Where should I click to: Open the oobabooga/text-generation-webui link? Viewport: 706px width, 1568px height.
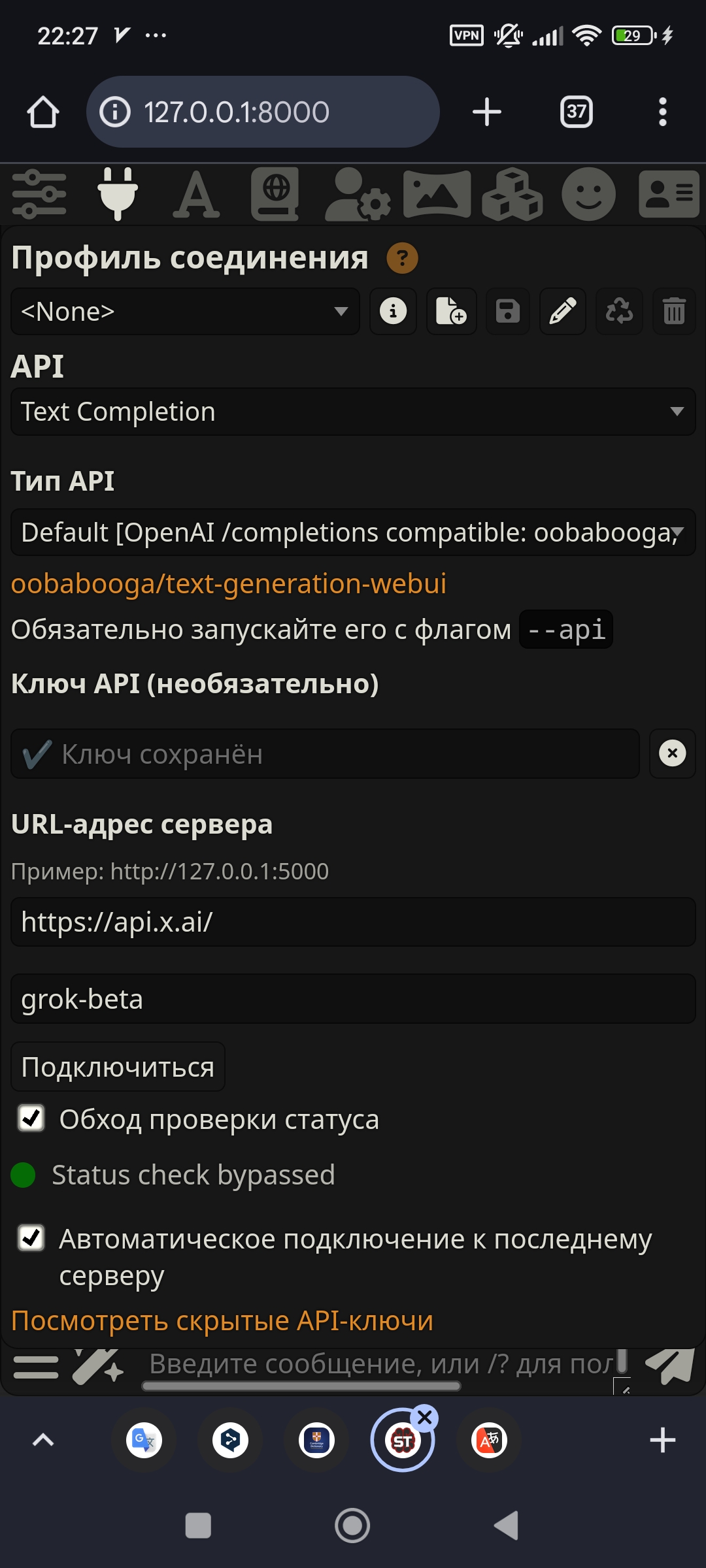pyautogui.click(x=229, y=583)
